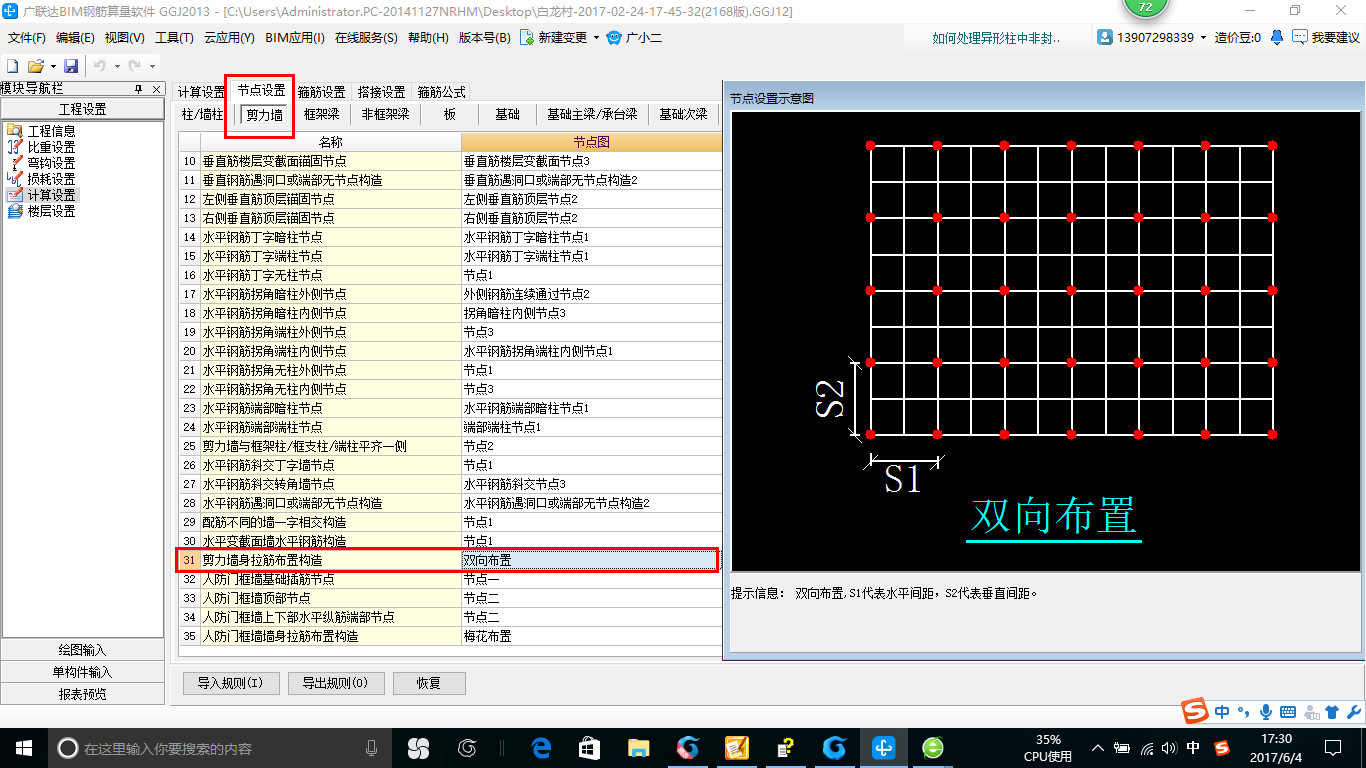
Task: Click the 节点图 column header
Action: (591, 142)
